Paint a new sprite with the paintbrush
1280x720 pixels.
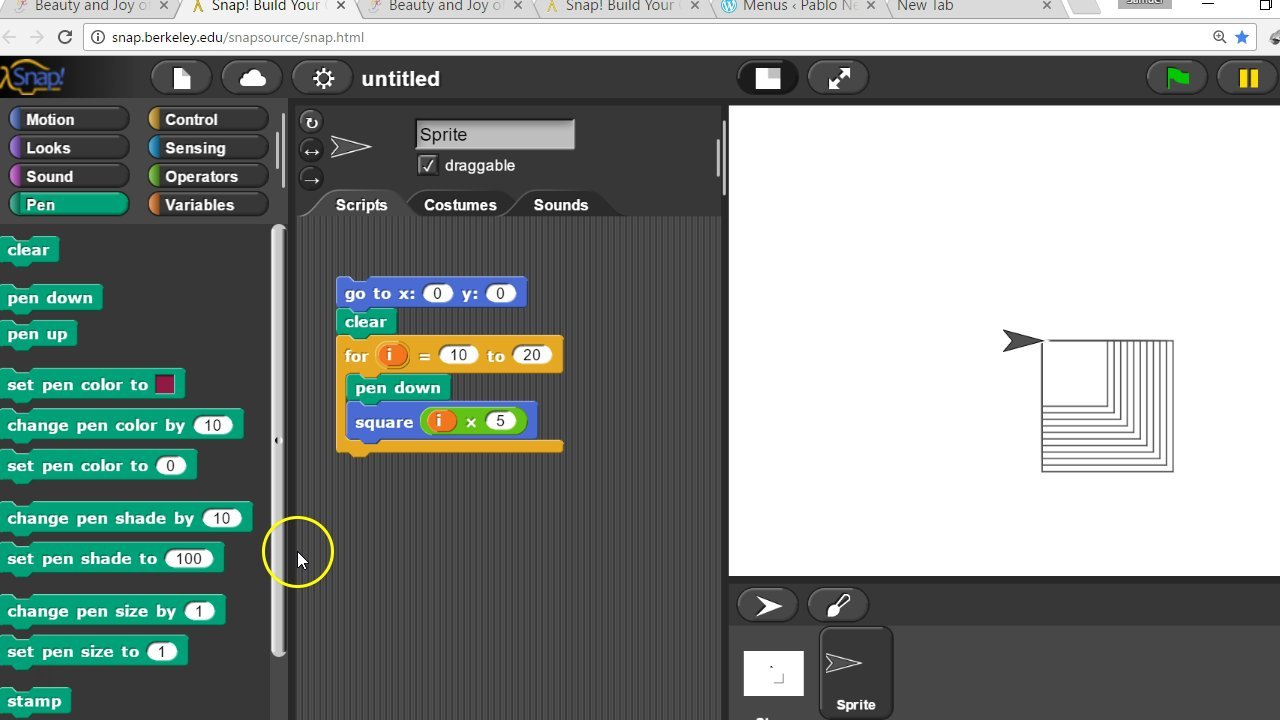(x=838, y=604)
